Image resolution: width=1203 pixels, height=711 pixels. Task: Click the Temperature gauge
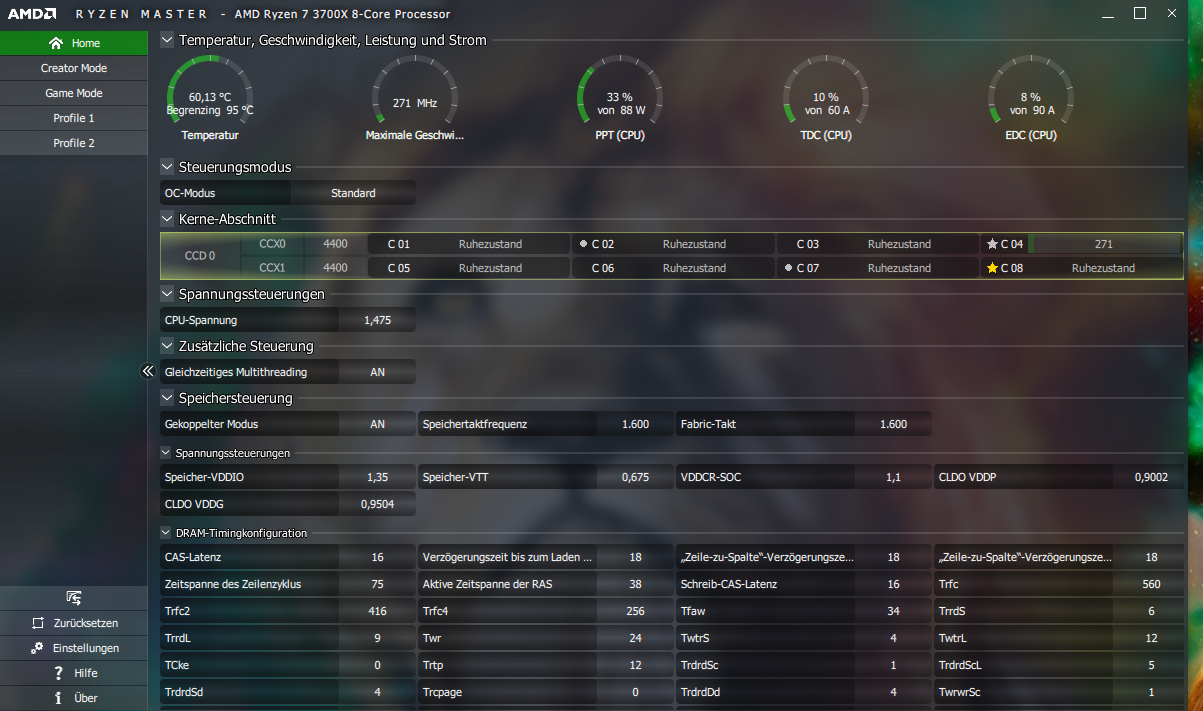tap(210, 97)
